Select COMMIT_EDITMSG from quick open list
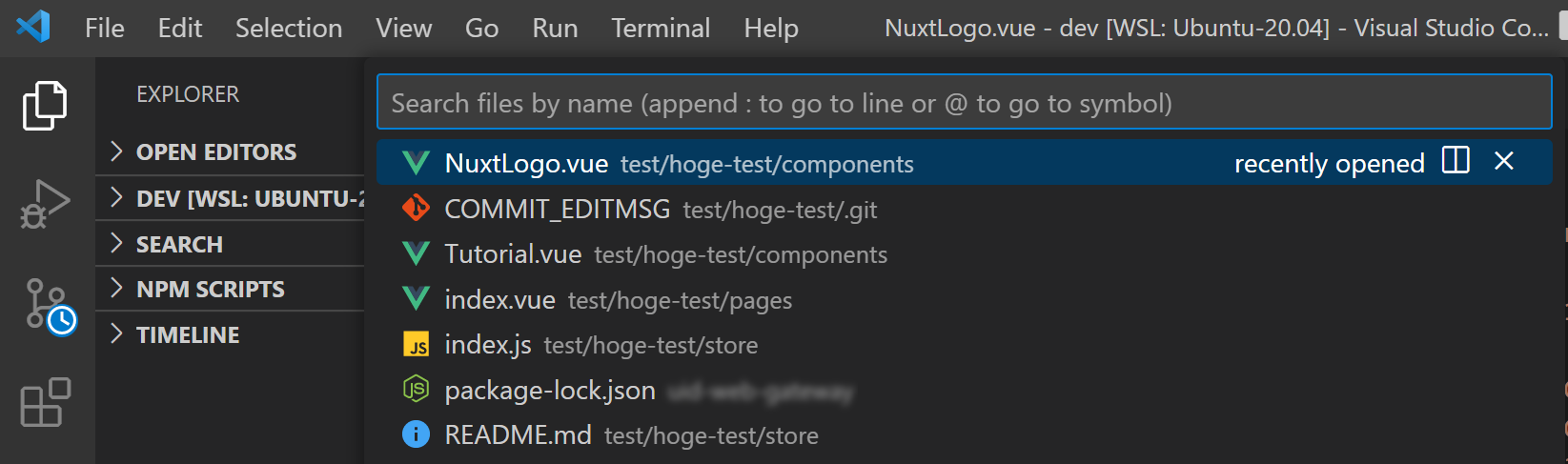 (x=558, y=210)
